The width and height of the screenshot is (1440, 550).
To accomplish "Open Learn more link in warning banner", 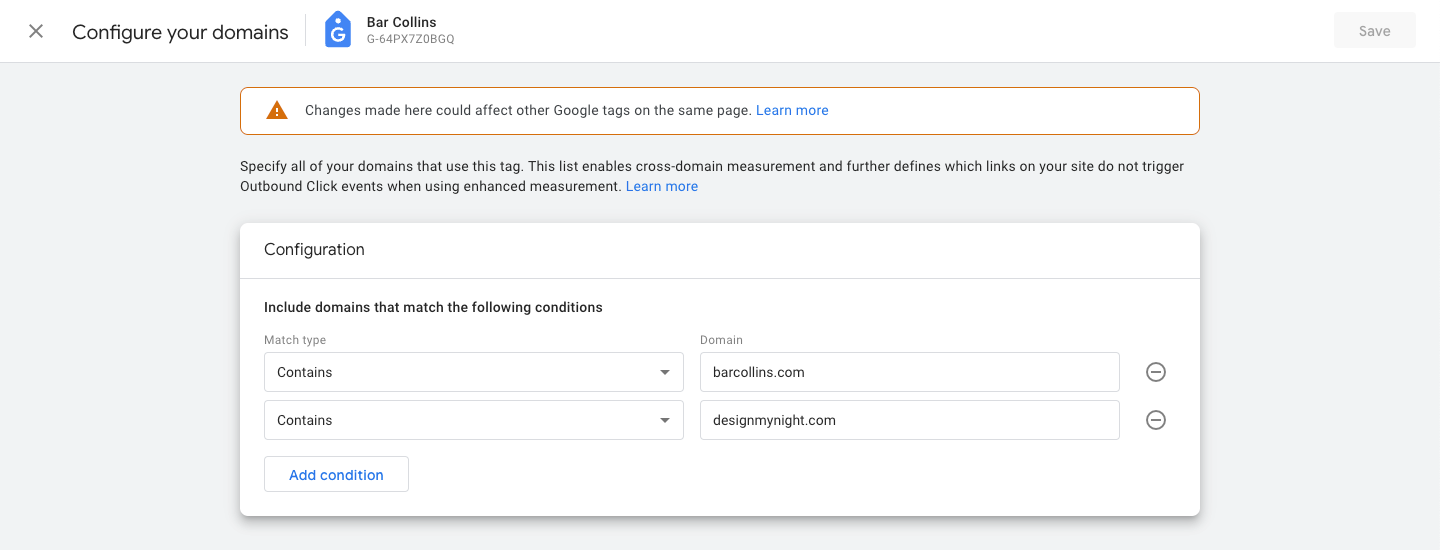I will [x=792, y=111].
